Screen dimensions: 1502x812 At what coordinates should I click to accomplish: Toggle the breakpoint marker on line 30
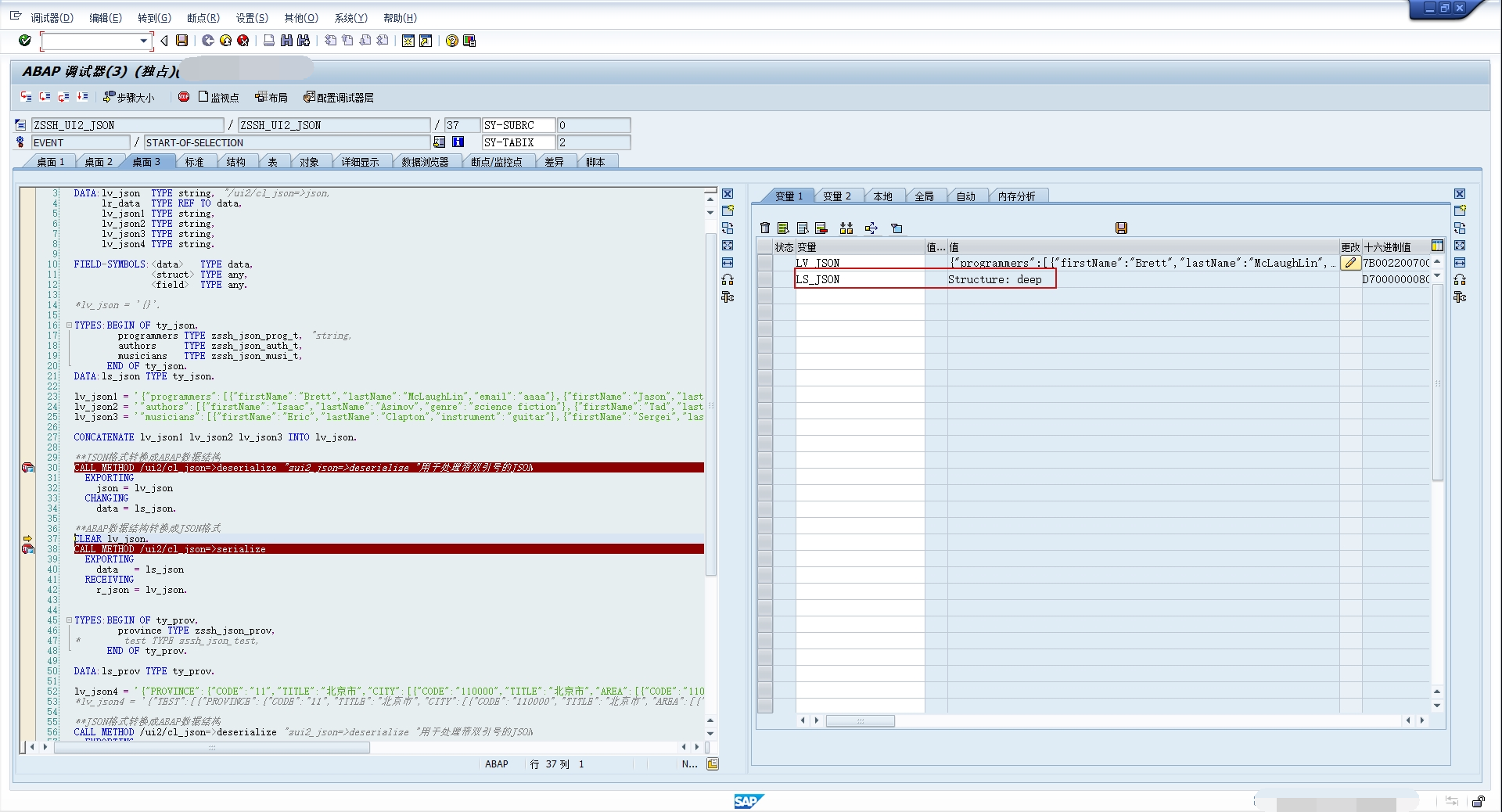pyautogui.click(x=28, y=468)
